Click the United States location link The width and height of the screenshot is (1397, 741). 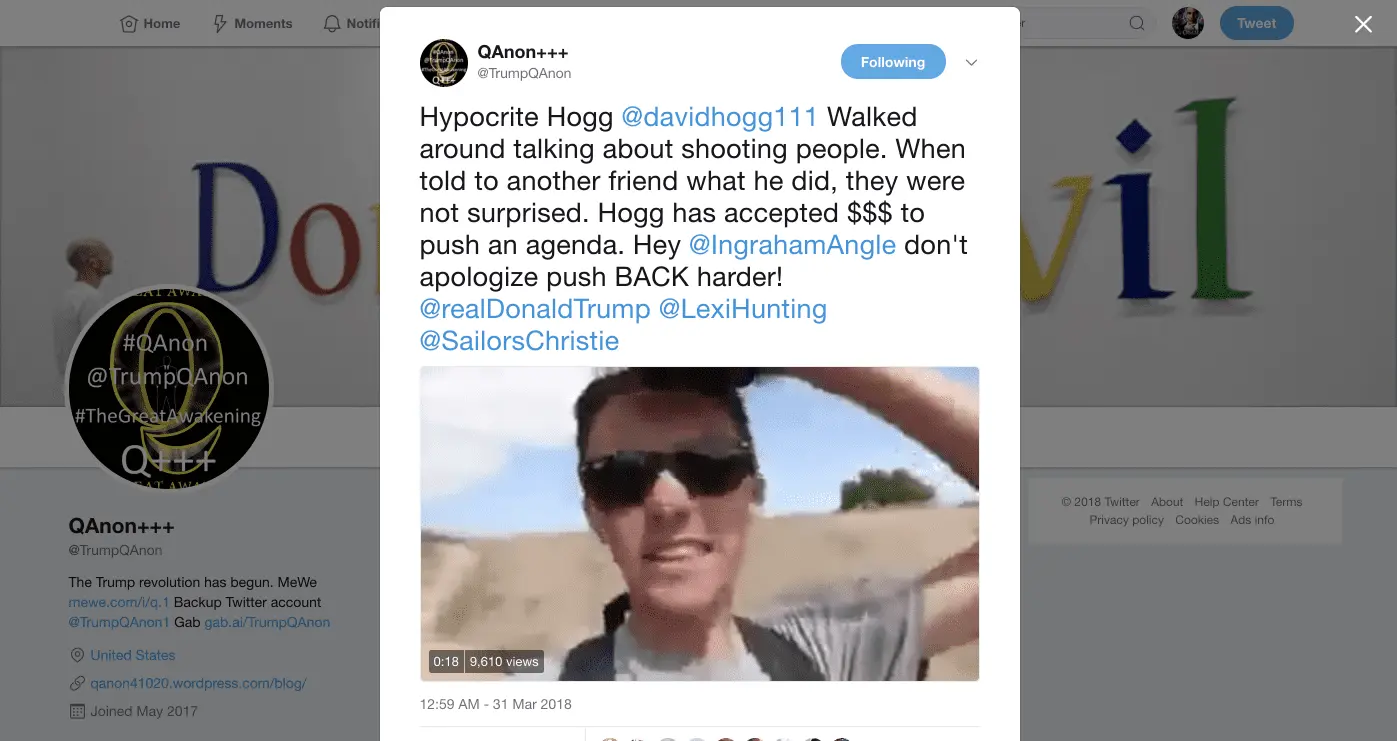pos(133,655)
